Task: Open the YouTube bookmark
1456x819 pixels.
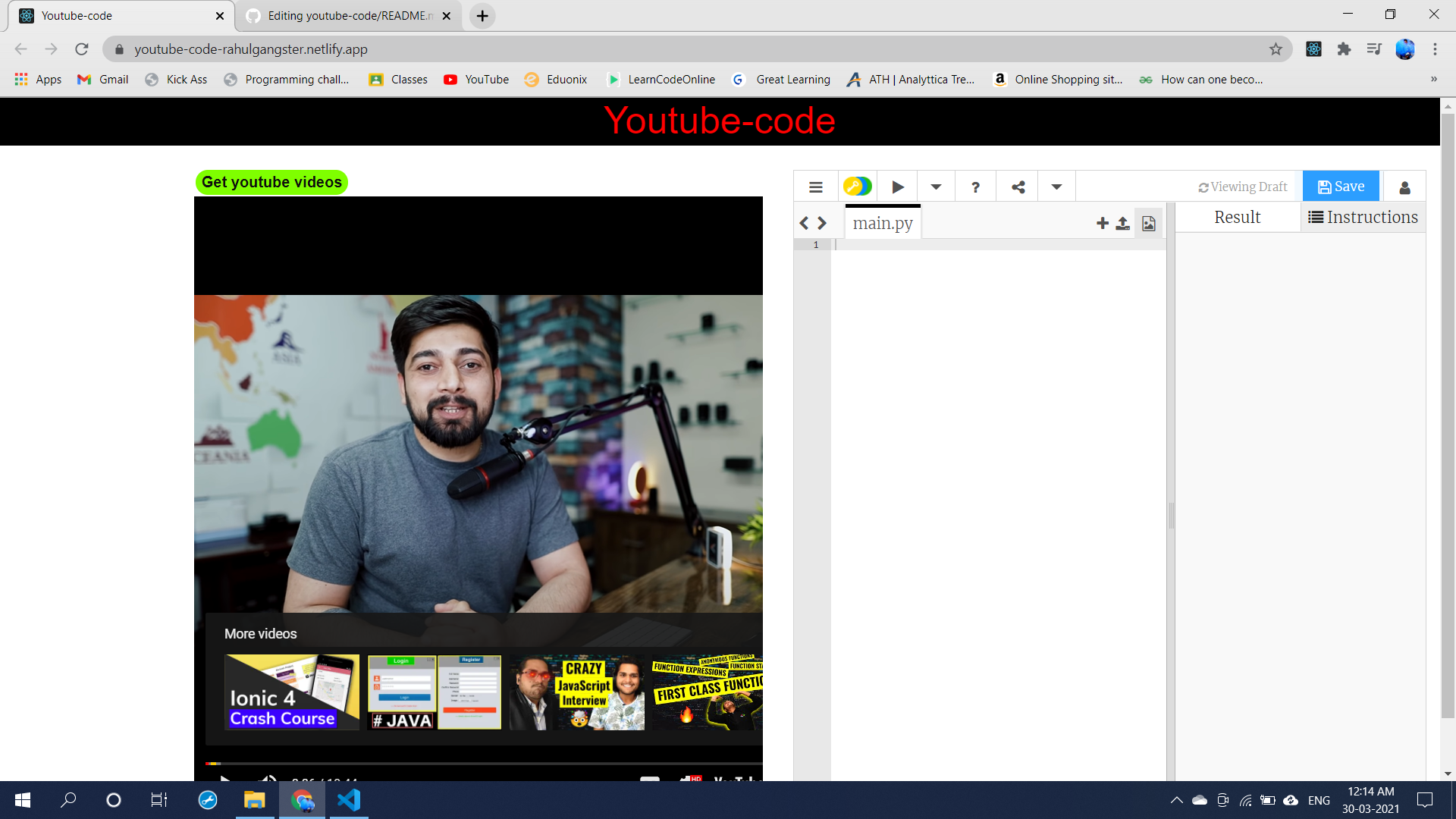Action: pyautogui.click(x=476, y=80)
